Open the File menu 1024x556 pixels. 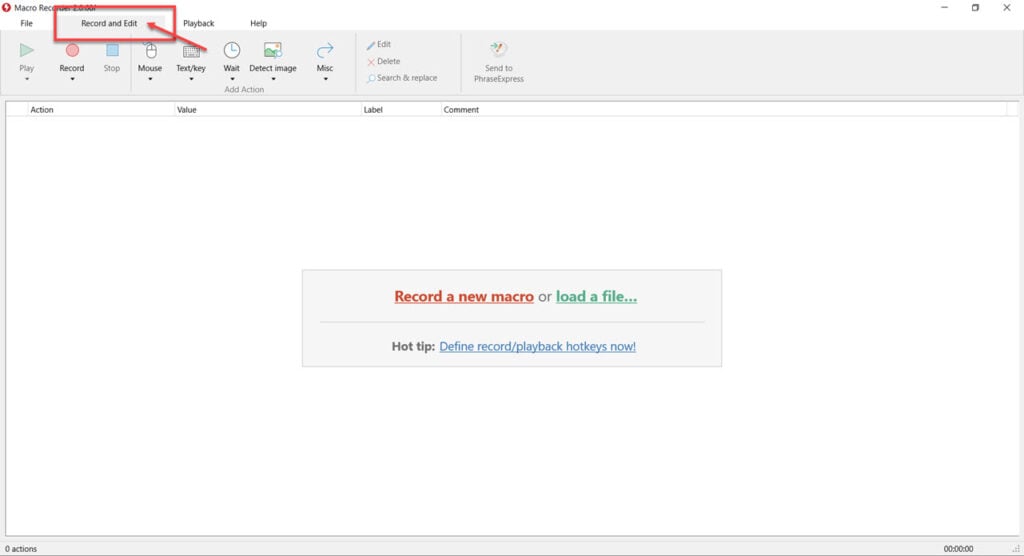27,23
